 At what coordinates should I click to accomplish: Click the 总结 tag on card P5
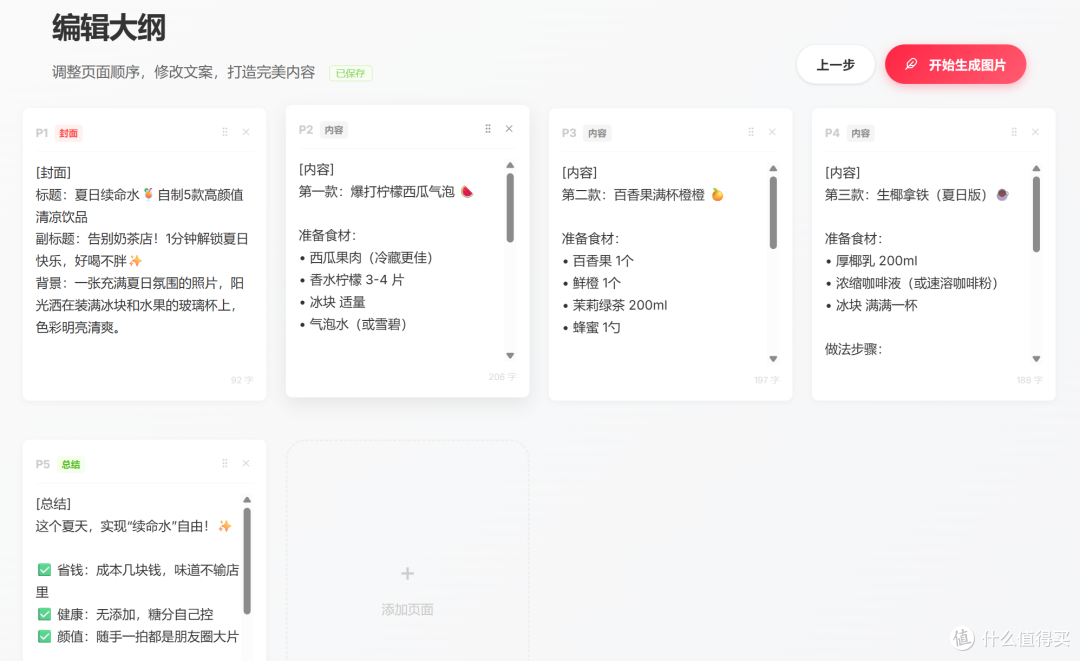coord(70,464)
